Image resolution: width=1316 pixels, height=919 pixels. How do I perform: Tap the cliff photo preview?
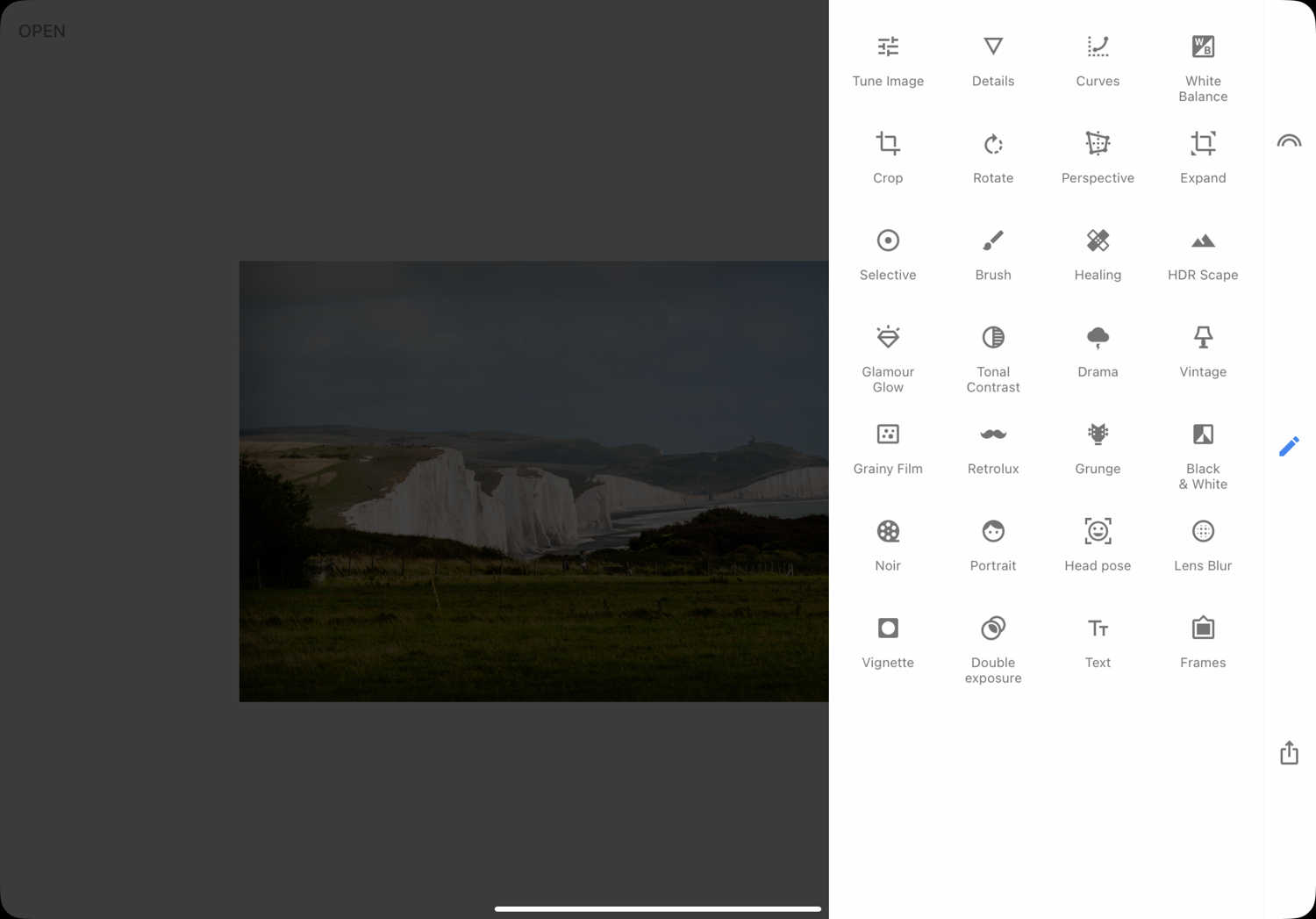533,481
